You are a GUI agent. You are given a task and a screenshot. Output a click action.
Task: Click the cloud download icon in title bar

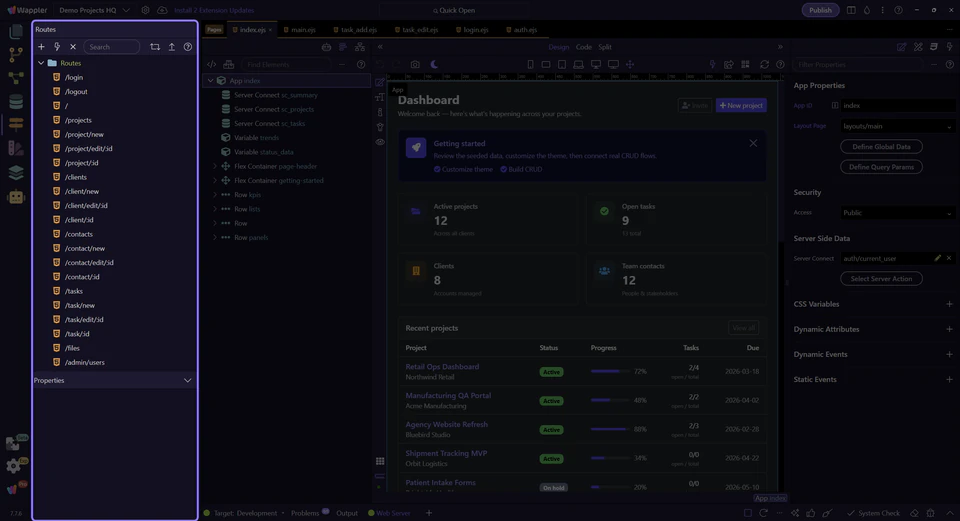point(162,10)
